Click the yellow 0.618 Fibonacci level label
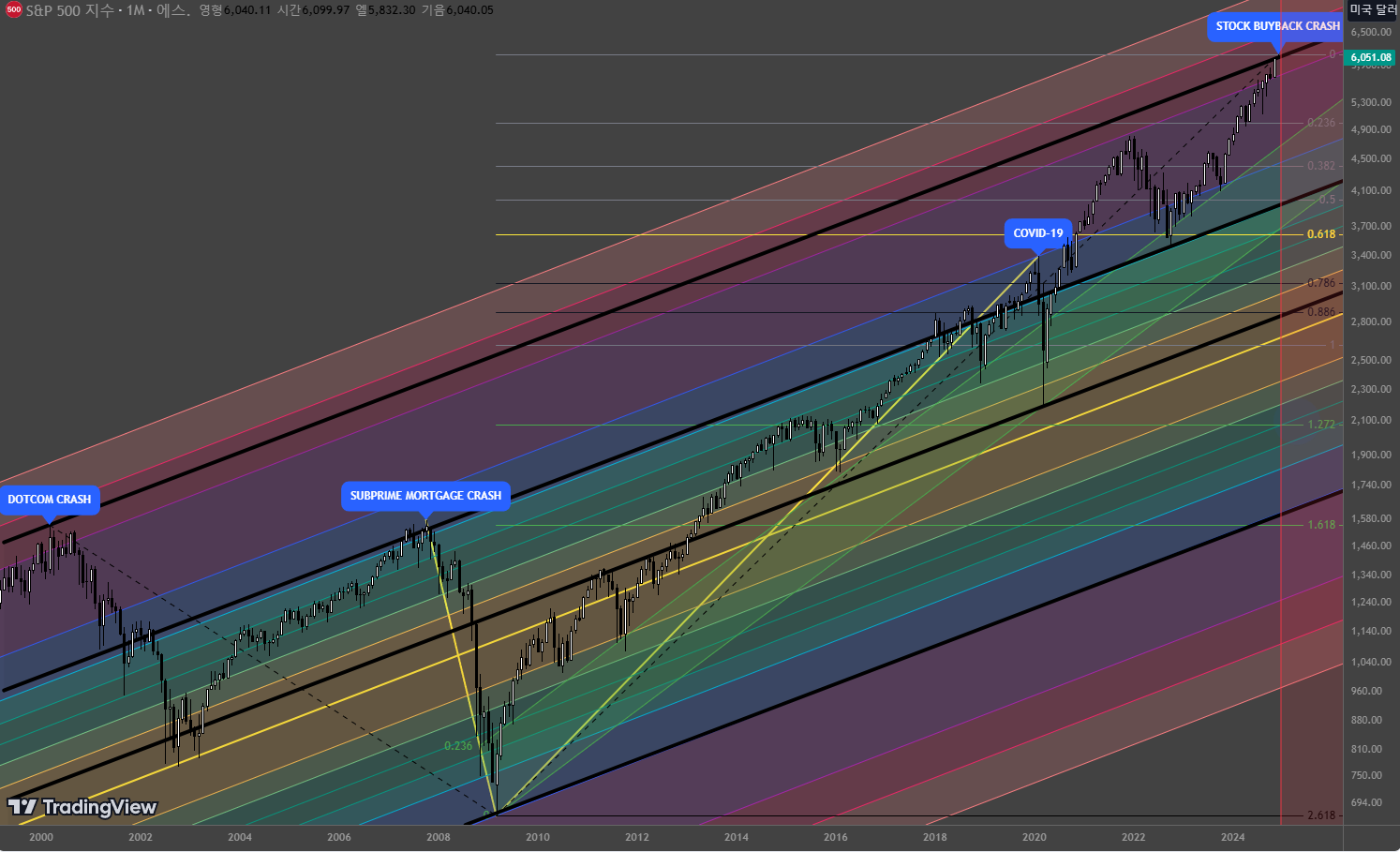Viewport: 1400px width, 852px height. 1321,234
